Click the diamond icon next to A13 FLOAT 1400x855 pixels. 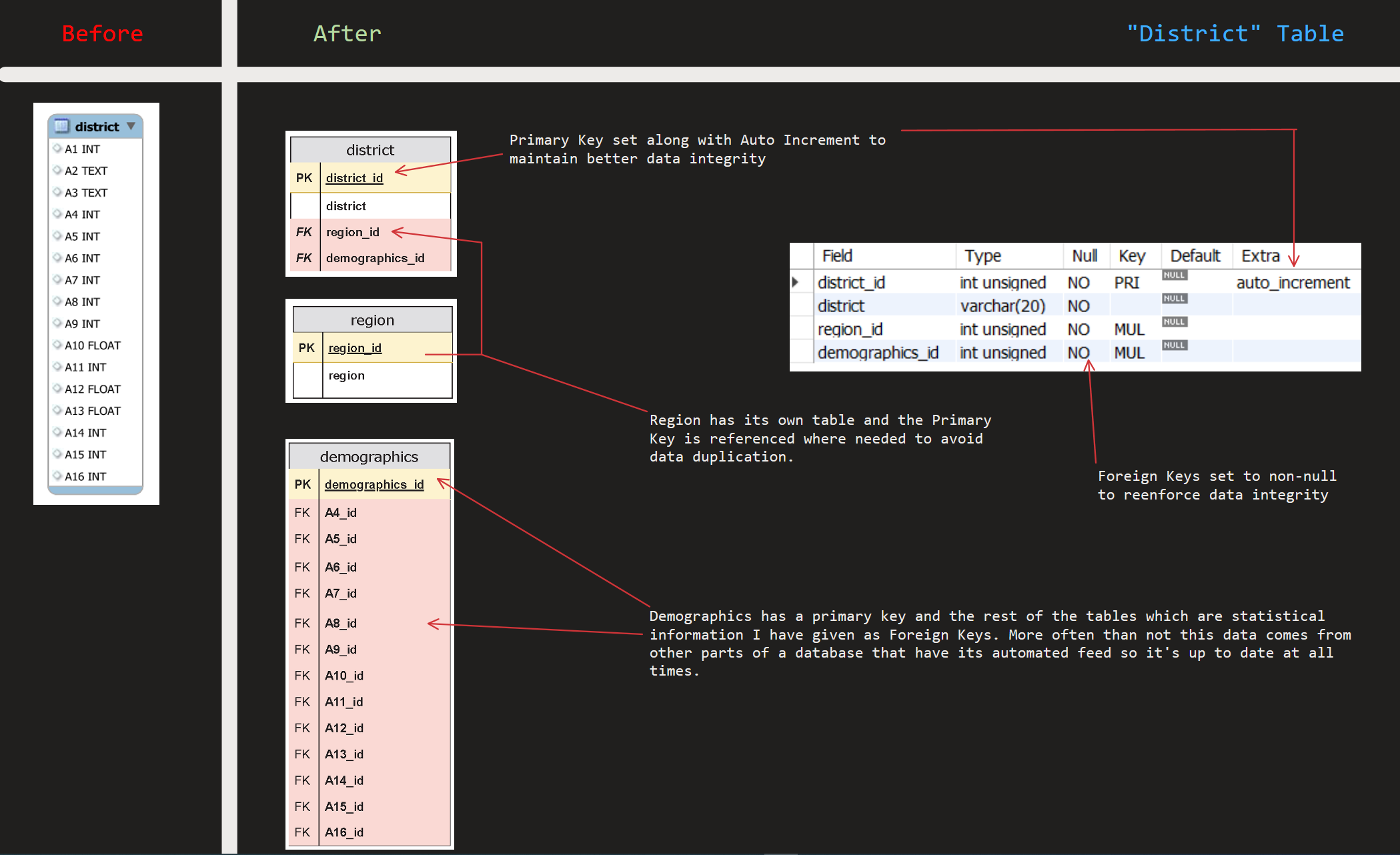58,410
